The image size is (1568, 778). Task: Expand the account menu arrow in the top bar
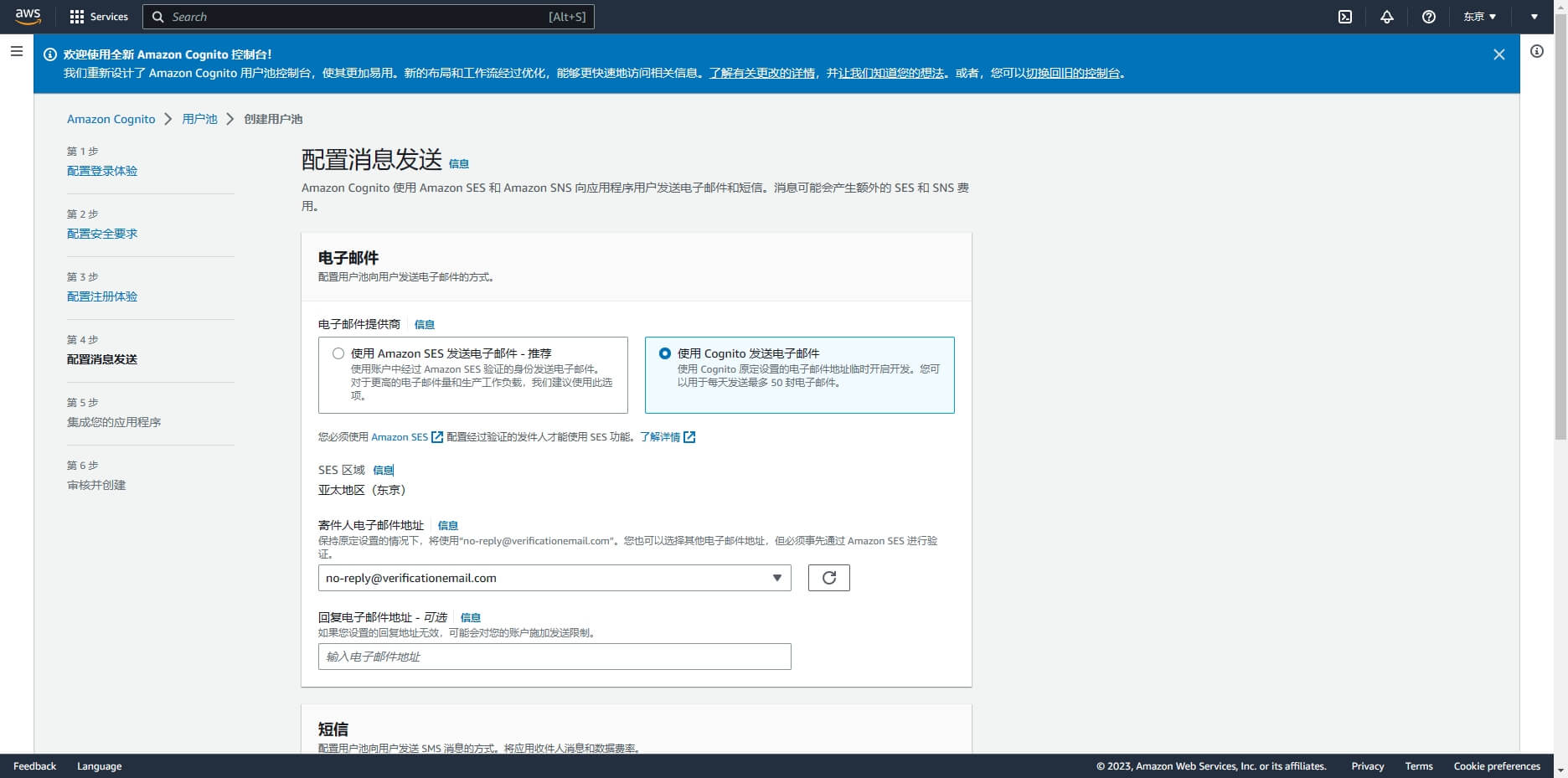(x=1534, y=17)
